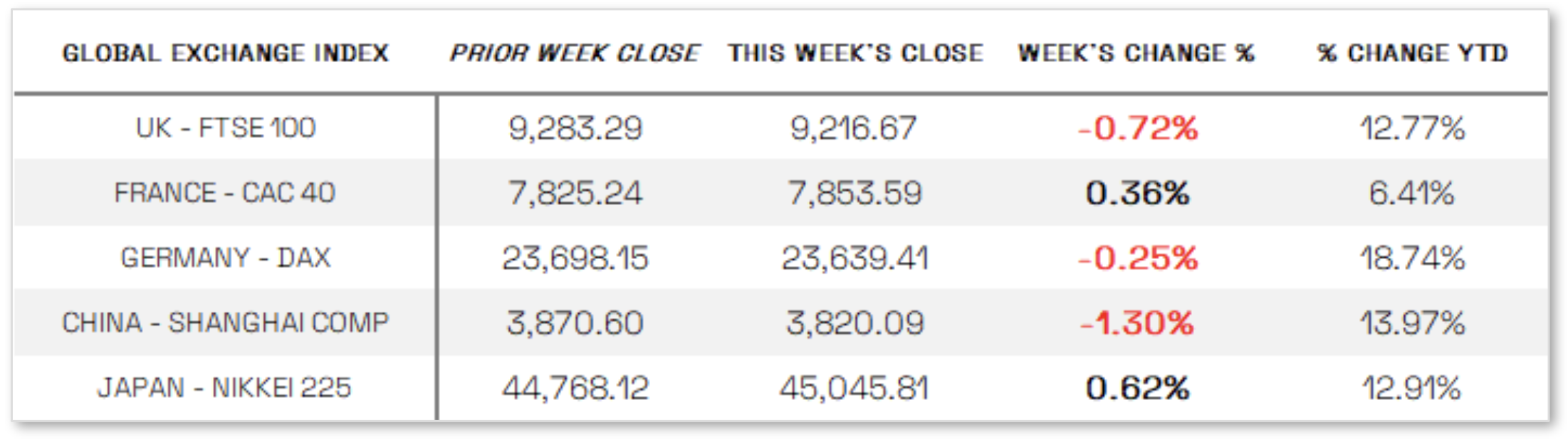The image size is (1568, 440).
Task: Select the Germany - DAX row label
Action: pyautogui.click(x=226, y=258)
